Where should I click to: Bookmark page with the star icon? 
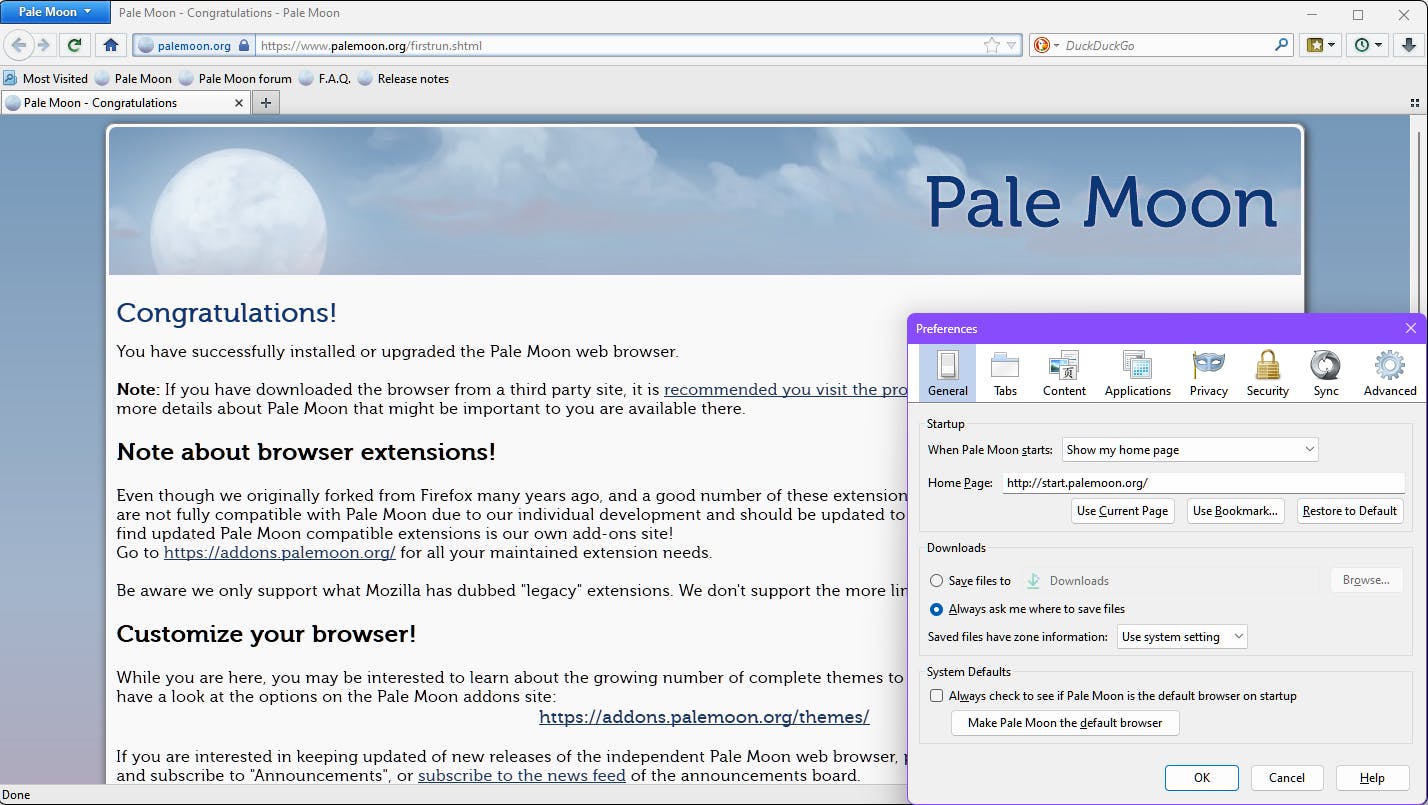(x=991, y=45)
